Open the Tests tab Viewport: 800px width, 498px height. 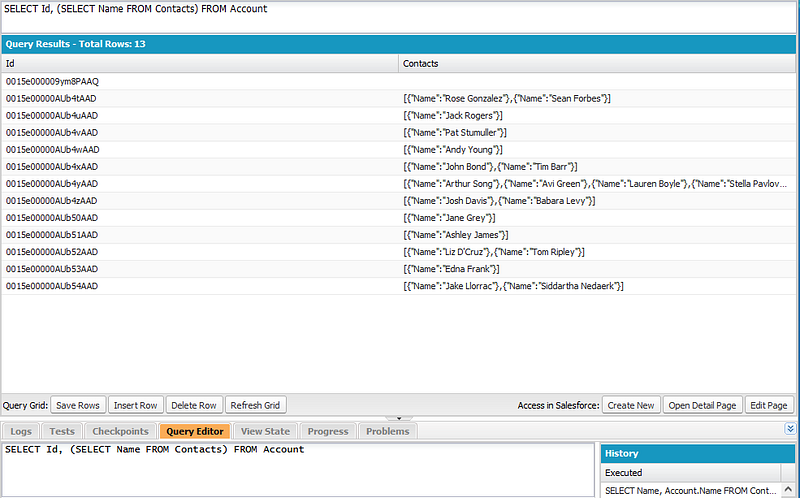pyautogui.click(x=62, y=431)
